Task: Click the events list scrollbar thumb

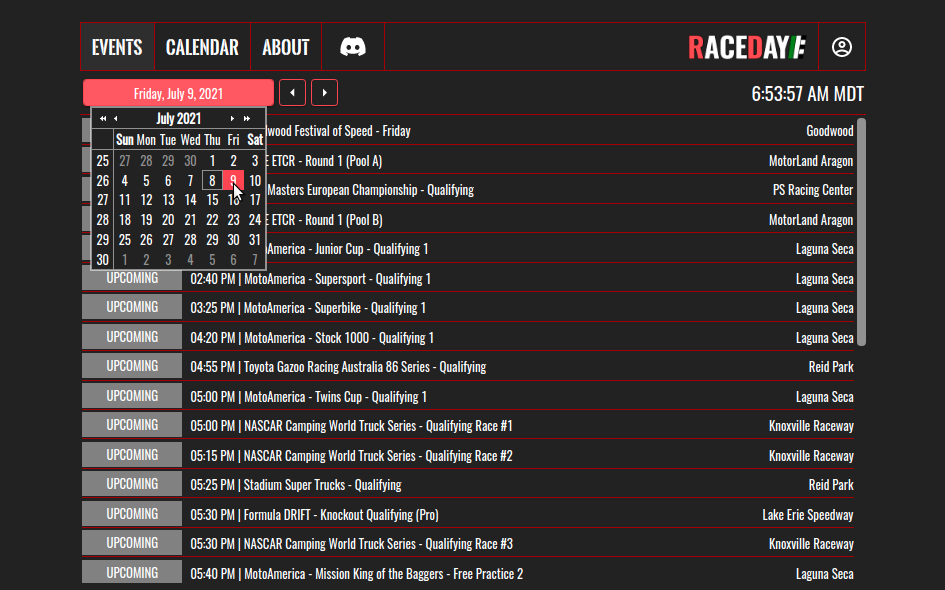Action: pos(861,232)
